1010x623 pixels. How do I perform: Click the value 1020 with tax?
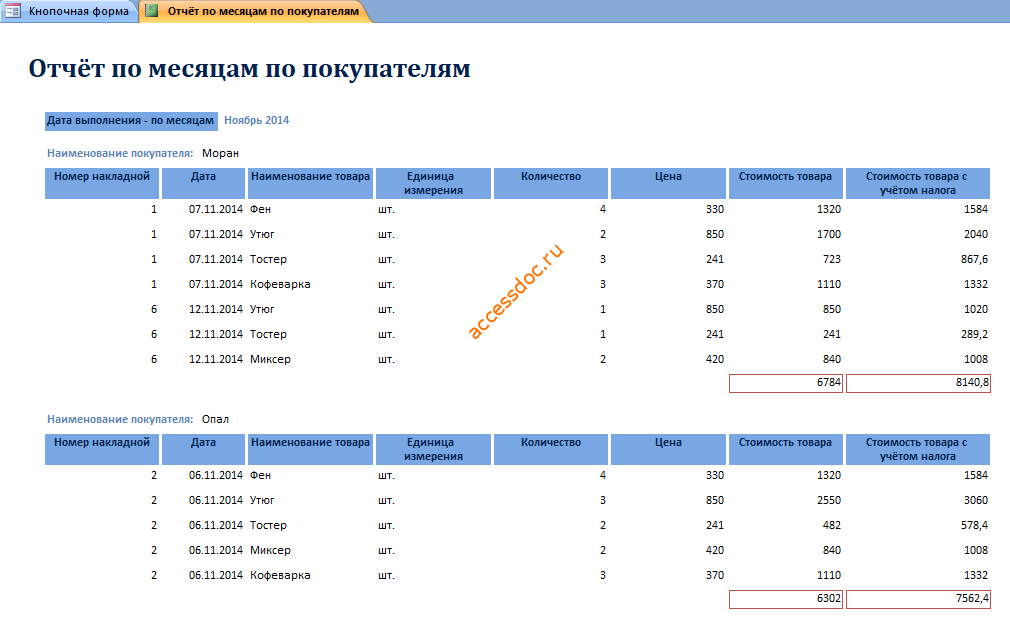(x=976, y=309)
